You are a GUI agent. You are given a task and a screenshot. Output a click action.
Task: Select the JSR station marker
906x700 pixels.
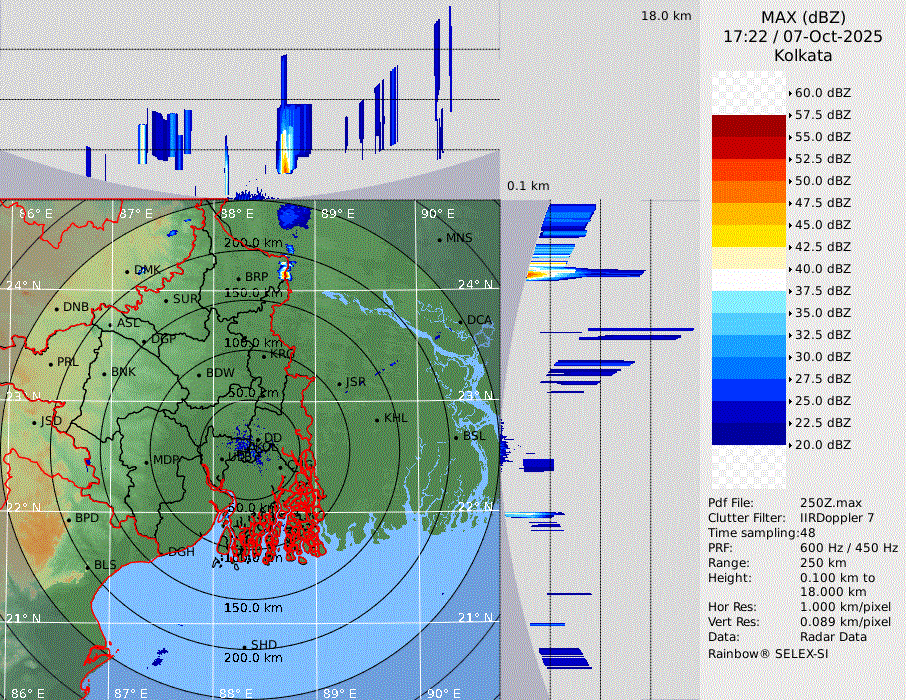tap(338, 383)
